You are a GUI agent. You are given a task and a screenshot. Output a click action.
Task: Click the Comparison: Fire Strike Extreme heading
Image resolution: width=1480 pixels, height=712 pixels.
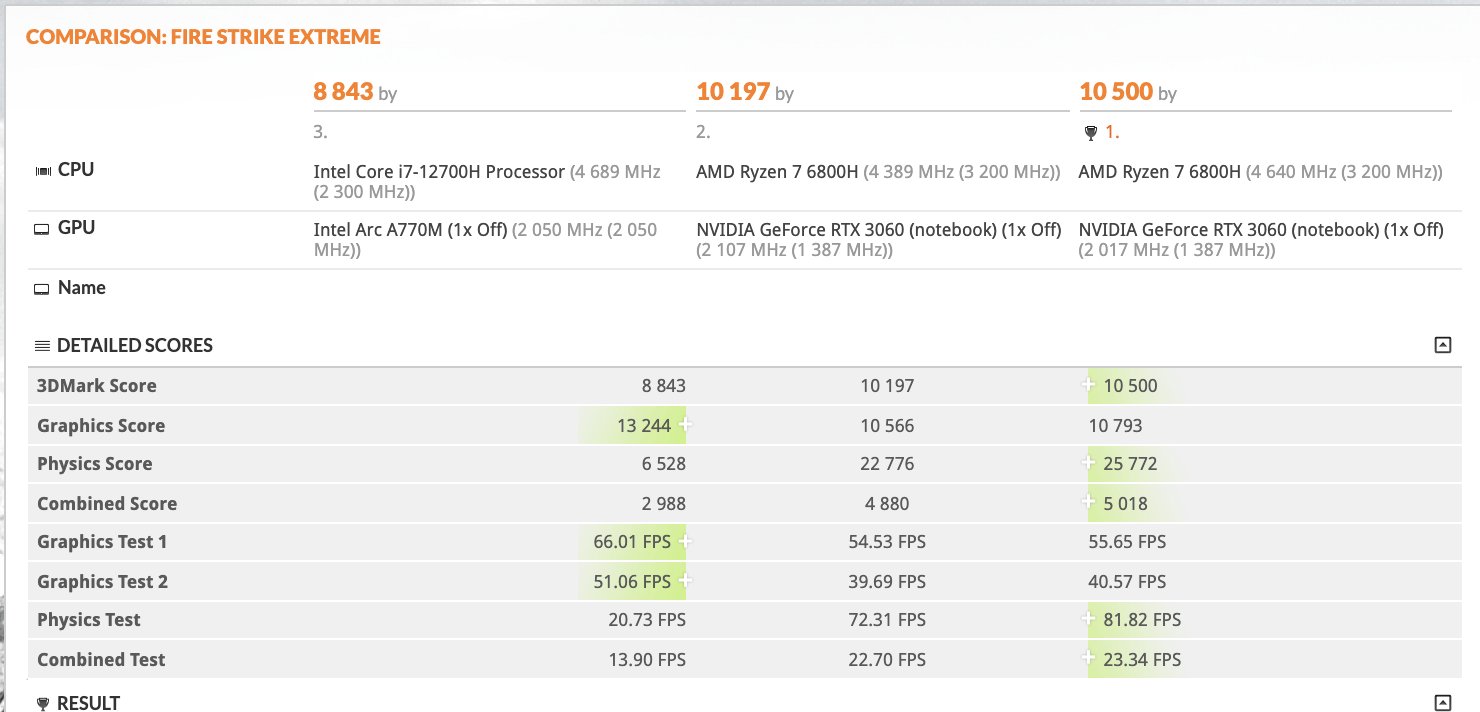(203, 38)
